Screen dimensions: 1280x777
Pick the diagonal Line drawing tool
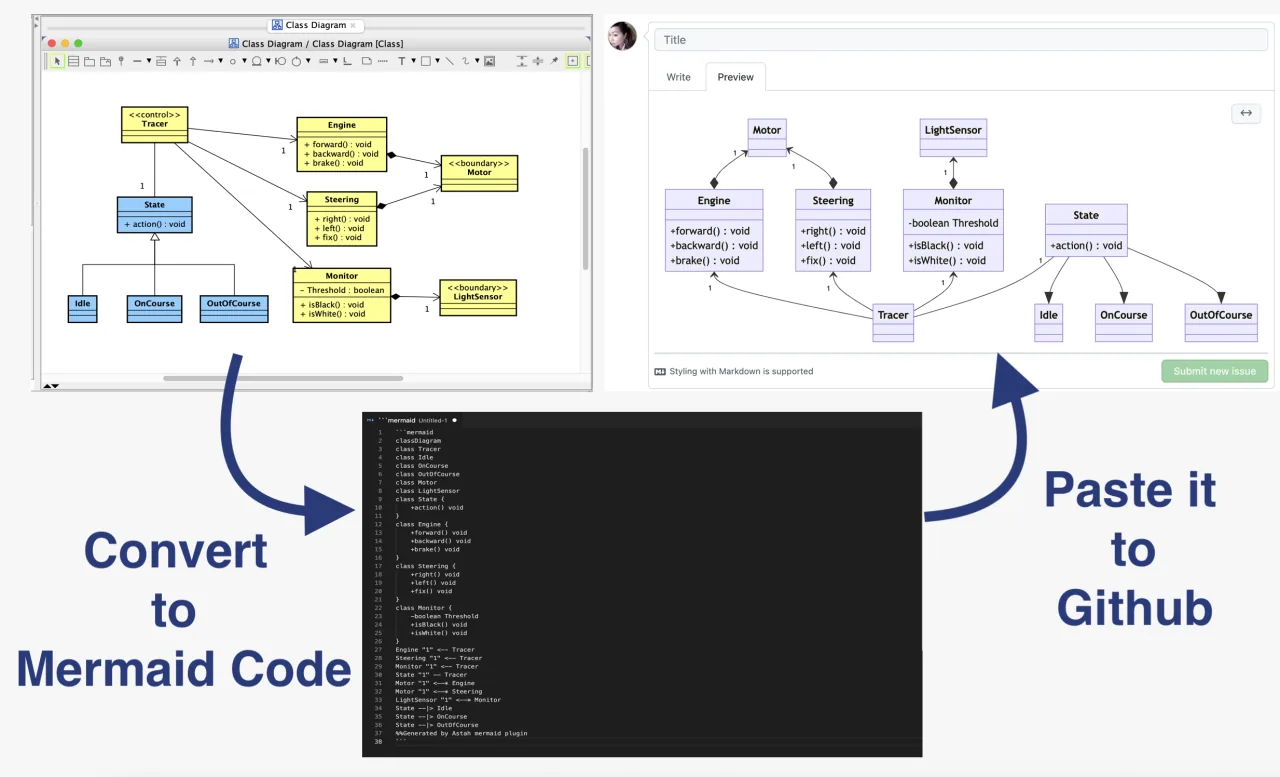pos(449,61)
